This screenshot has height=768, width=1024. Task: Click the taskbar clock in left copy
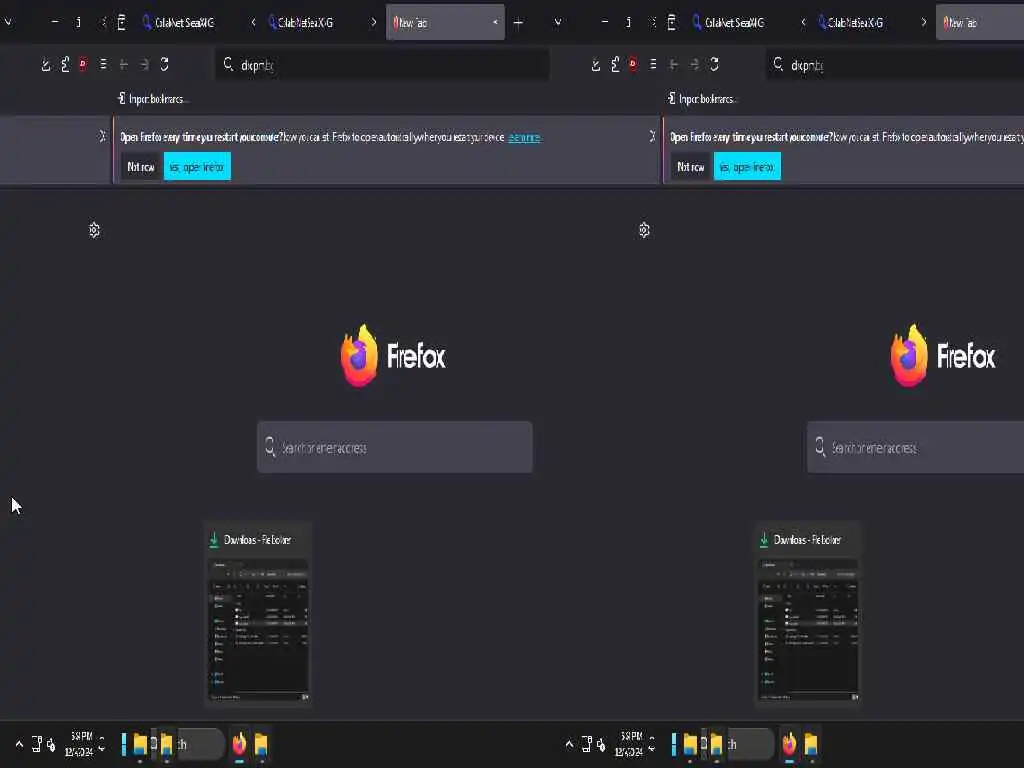[80, 744]
